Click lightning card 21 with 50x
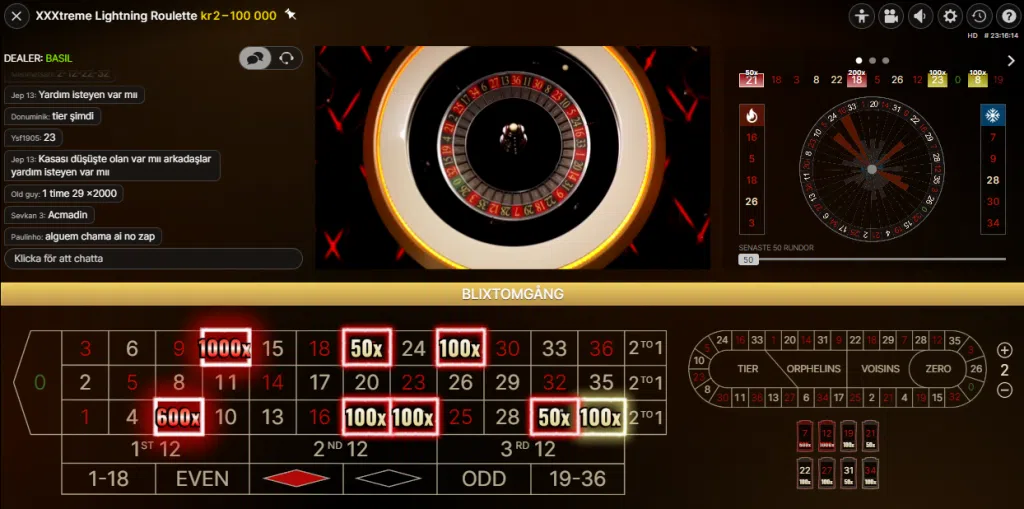1024x509 pixels. click(870, 435)
